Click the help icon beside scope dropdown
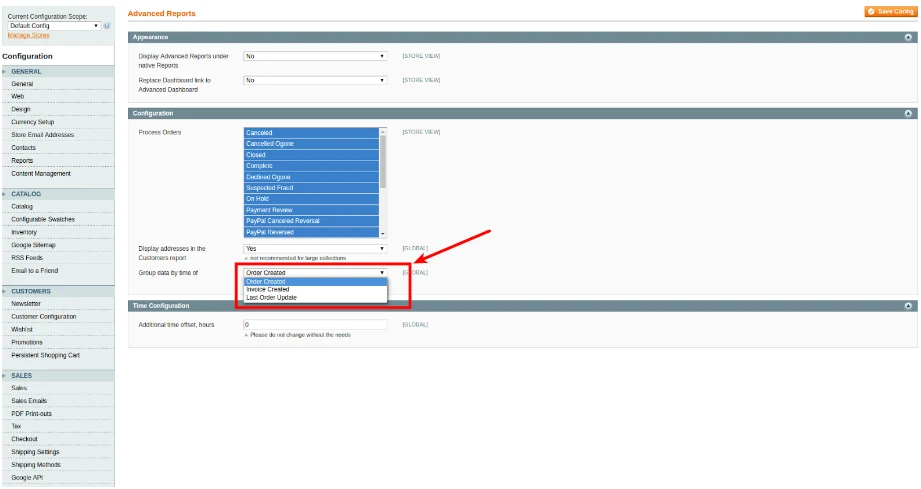 coord(107,26)
